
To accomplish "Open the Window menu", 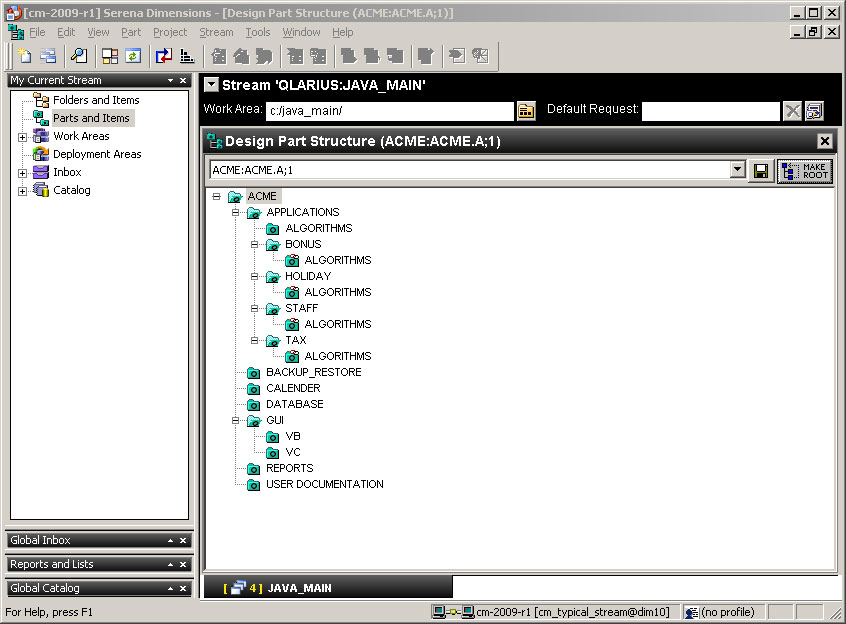I will click(302, 32).
